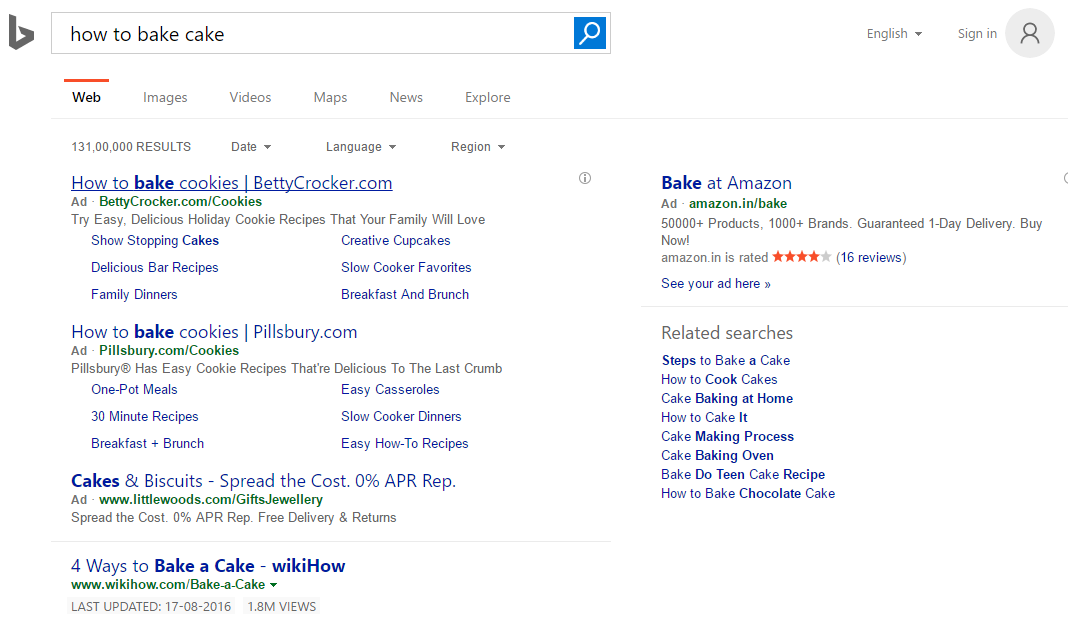Click the Bing logo
Screen dimensions: 1068x618
coord(20,33)
